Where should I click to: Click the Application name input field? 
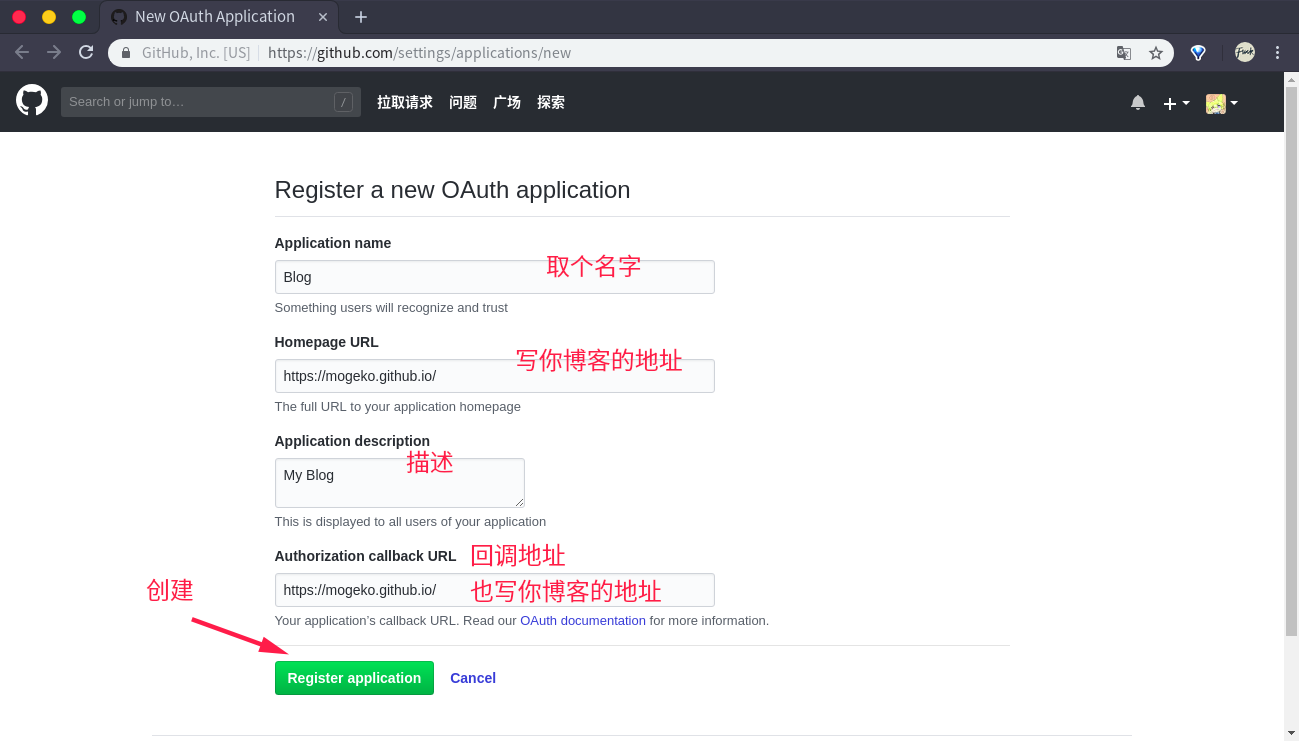(495, 277)
